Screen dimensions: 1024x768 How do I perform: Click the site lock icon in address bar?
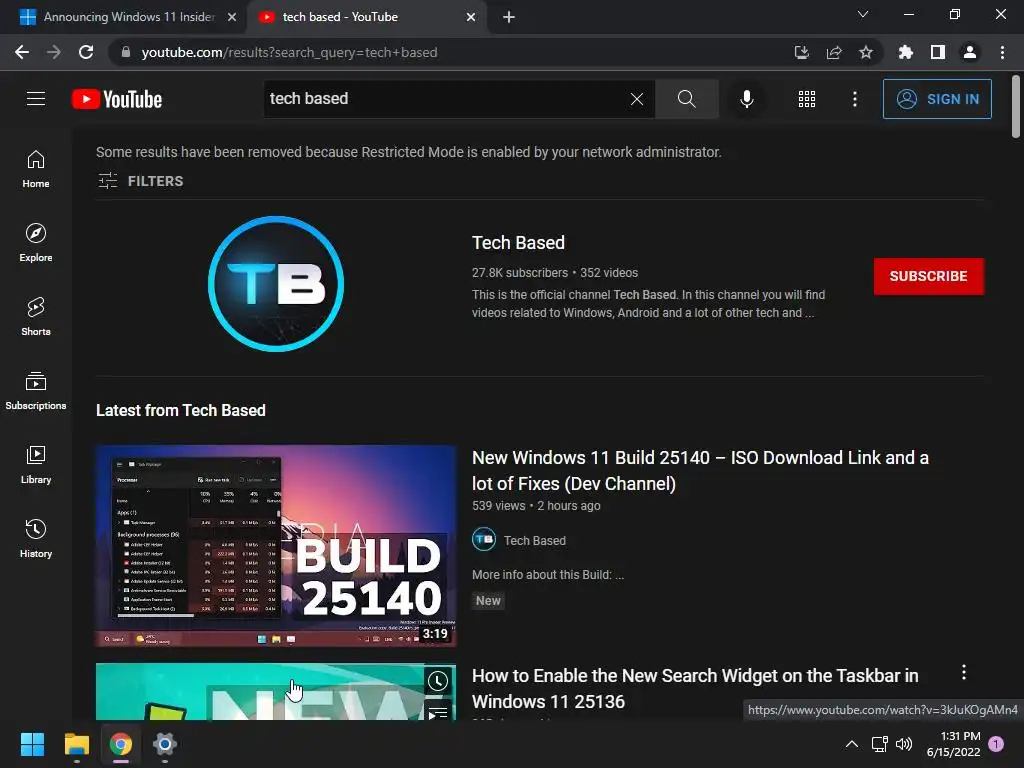coord(125,52)
